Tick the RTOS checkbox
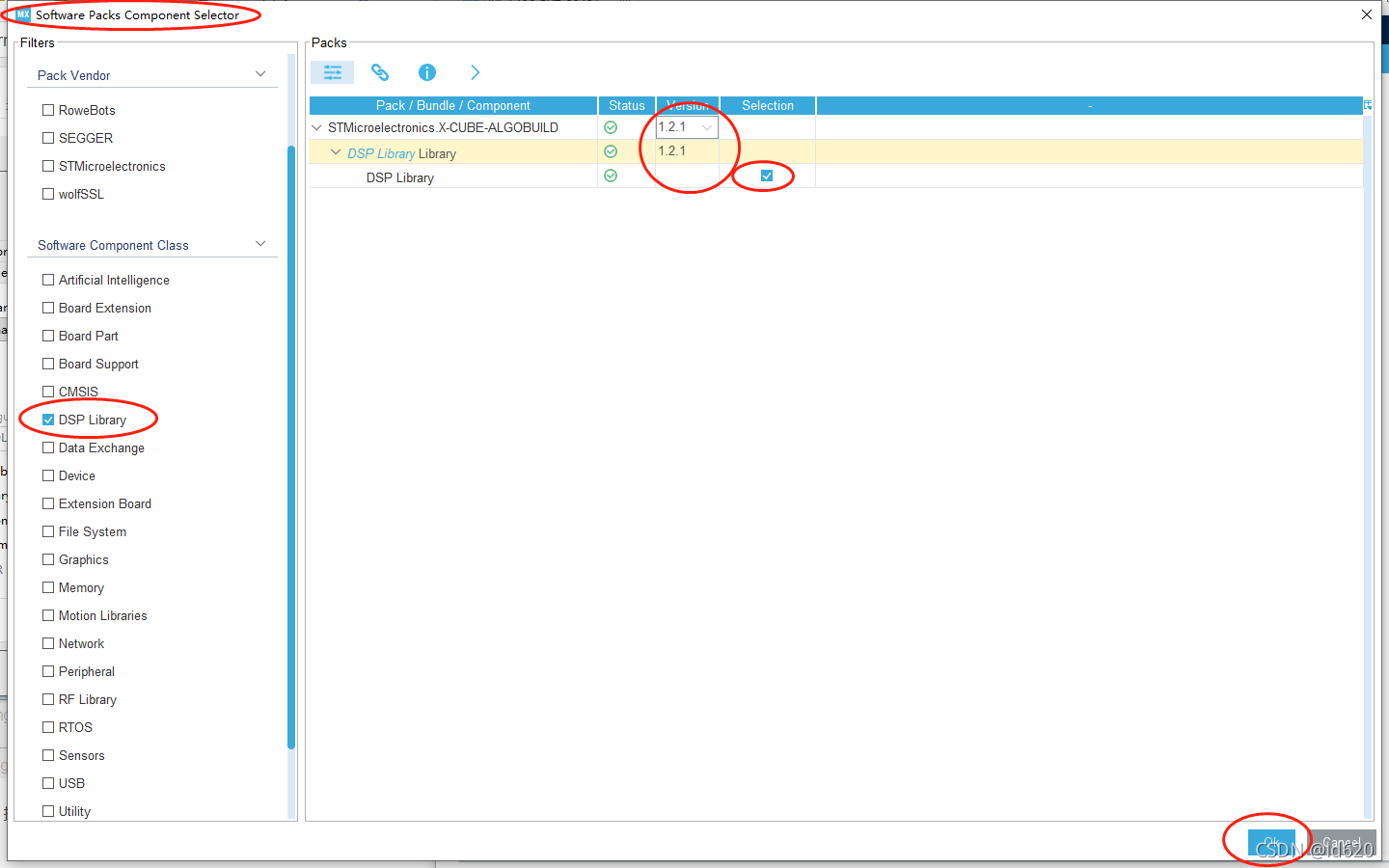 48,727
